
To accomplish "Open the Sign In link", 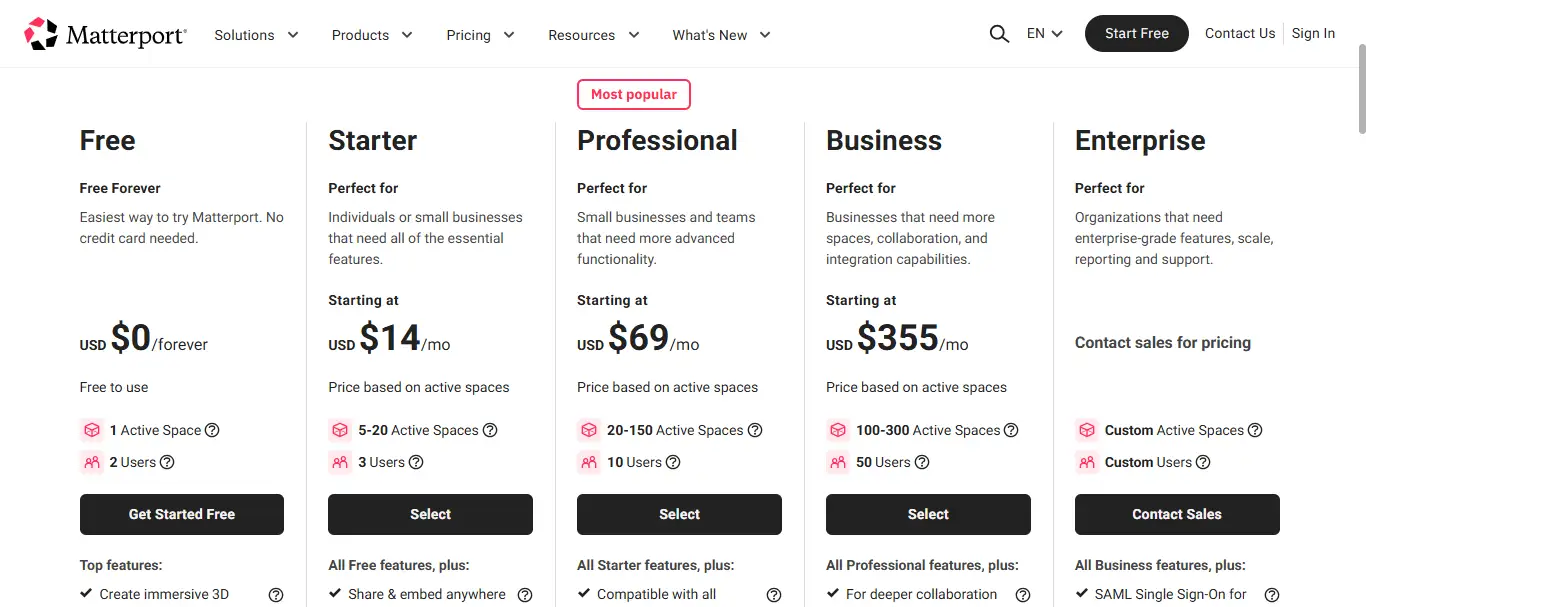I will (x=1313, y=34).
